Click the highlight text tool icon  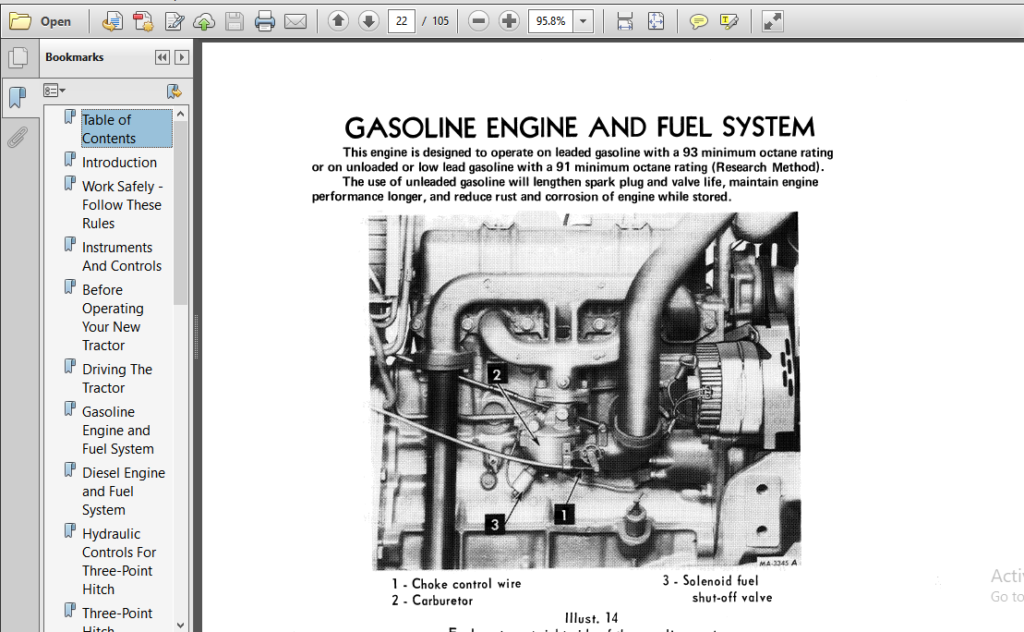click(x=729, y=22)
